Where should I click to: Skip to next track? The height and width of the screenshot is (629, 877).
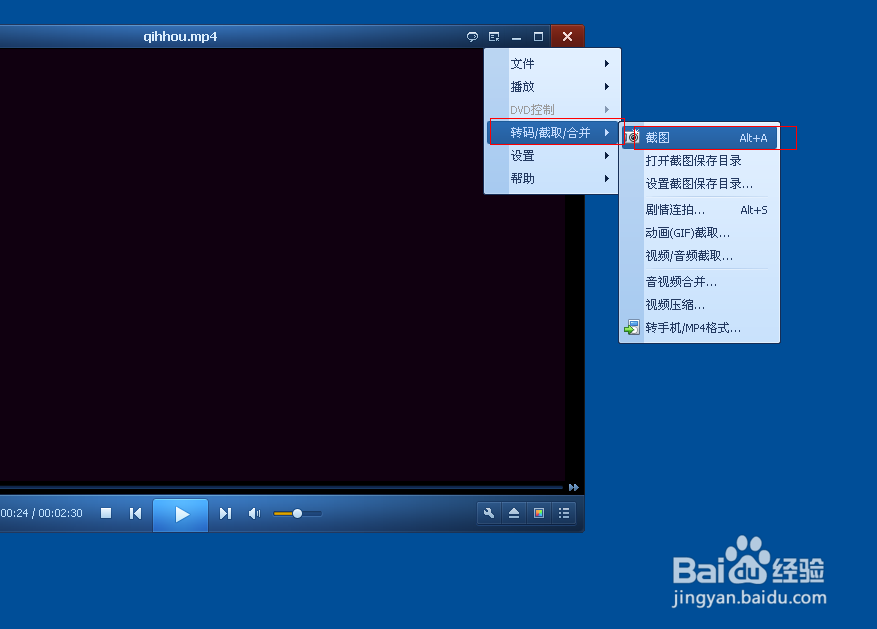pyautogui.click(x=225, y=513)
